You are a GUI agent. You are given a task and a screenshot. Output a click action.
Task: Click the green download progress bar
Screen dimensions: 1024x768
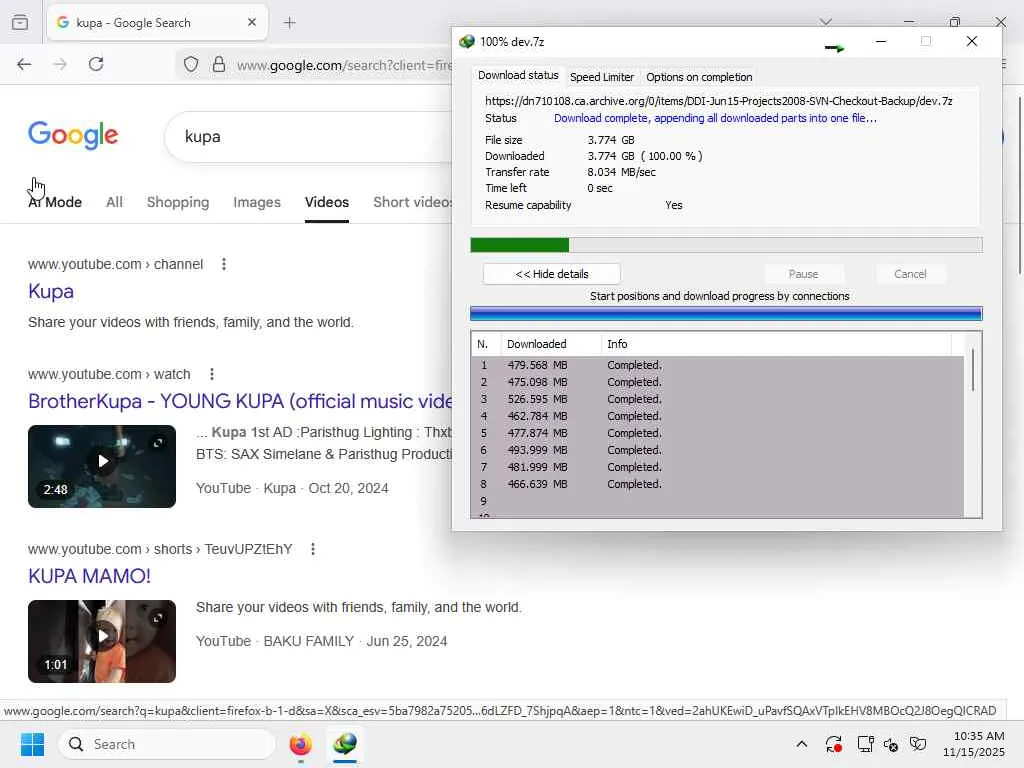(x=726, y=245)
